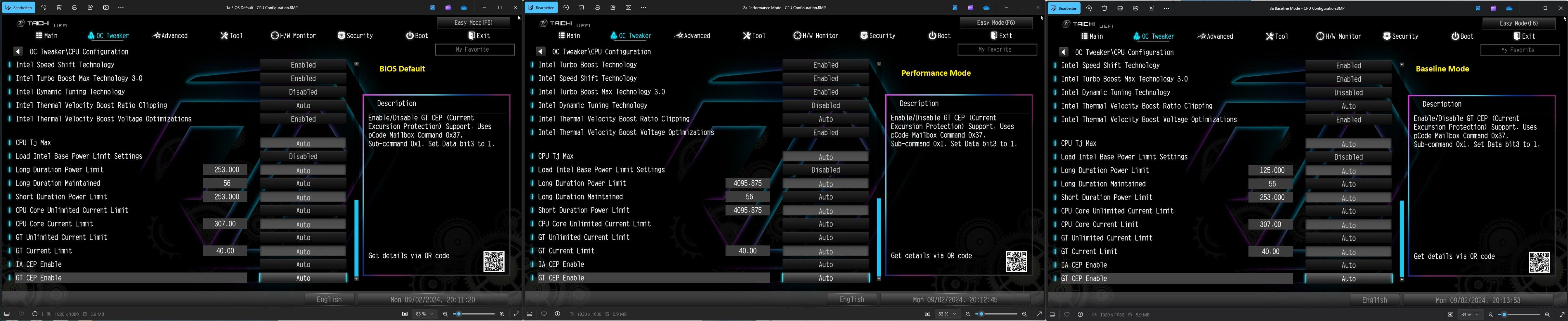This screenshot has width=1568, height=321.
Task: Toggle the filmstrip in BIOS Default window
Action: 7,314
